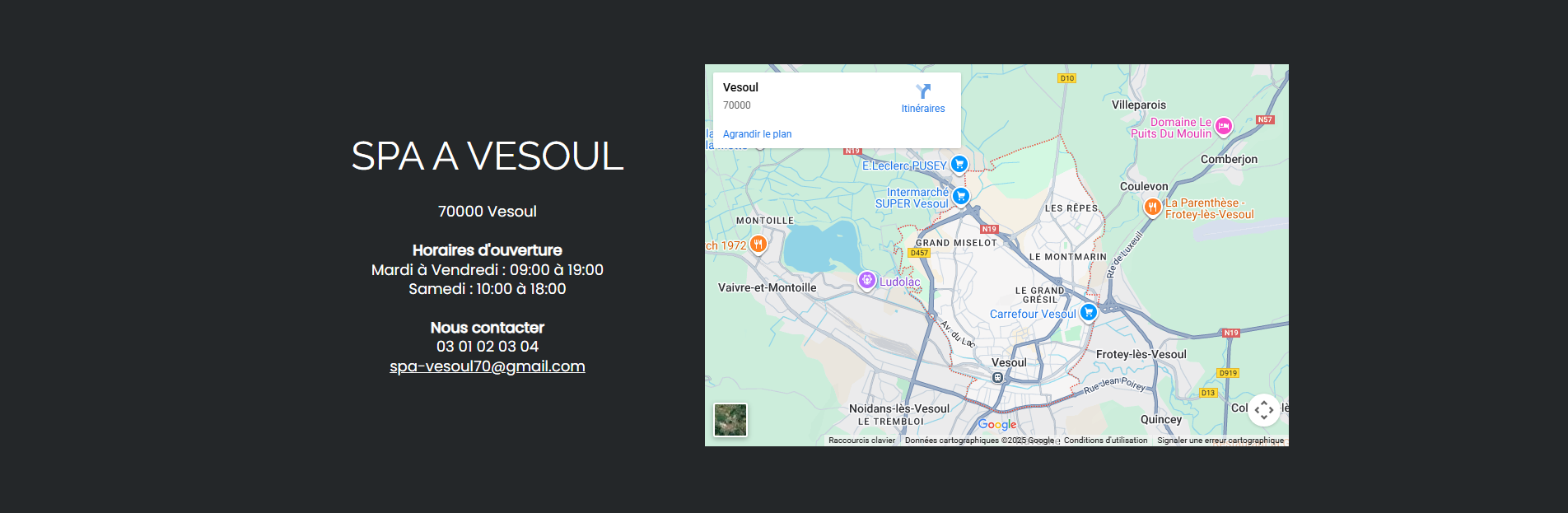Open 'Conditions d'utilisation' link
This screenshot has width=1568, height=513.
coord(1105,441)
